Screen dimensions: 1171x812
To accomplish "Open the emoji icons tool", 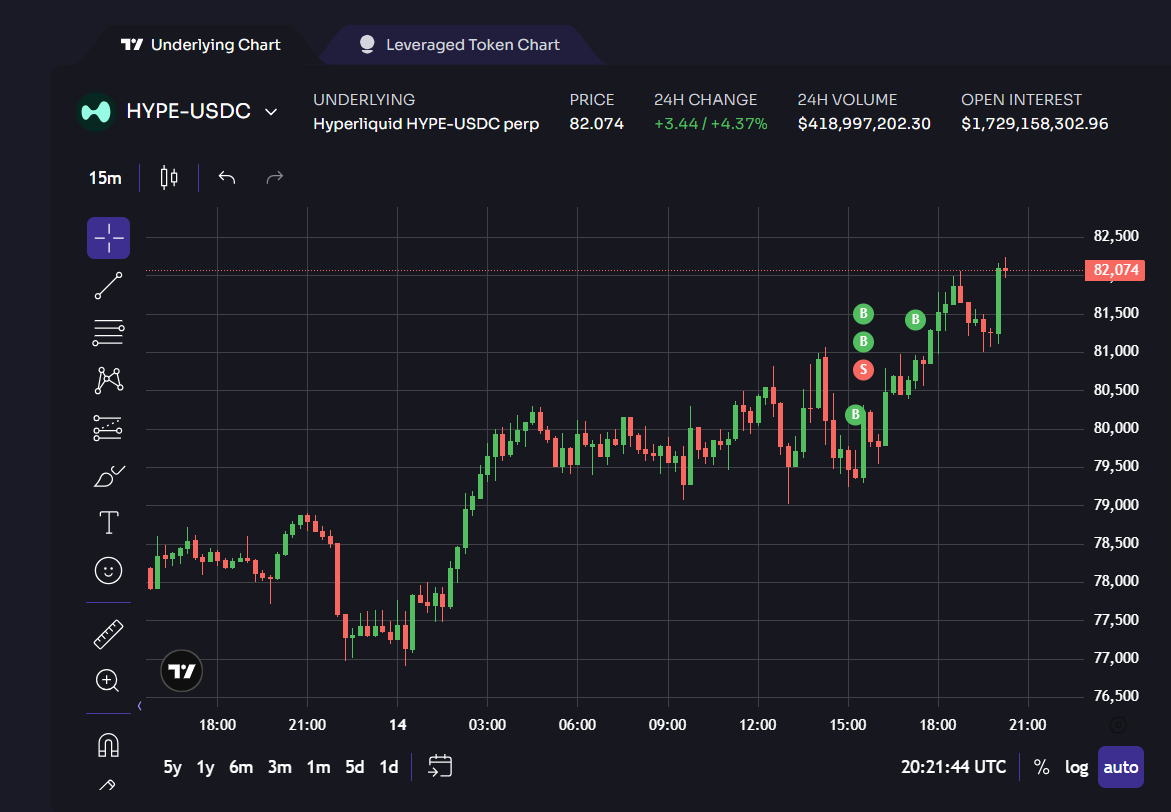I will [108, 571].
